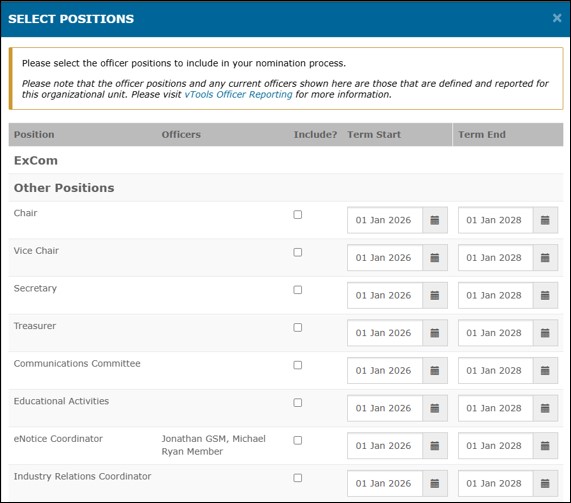The height and width of the screenshot is (503, 571).
Task: Toggle Include for Industry Relations Coordinator
Action: coord(298,478)
